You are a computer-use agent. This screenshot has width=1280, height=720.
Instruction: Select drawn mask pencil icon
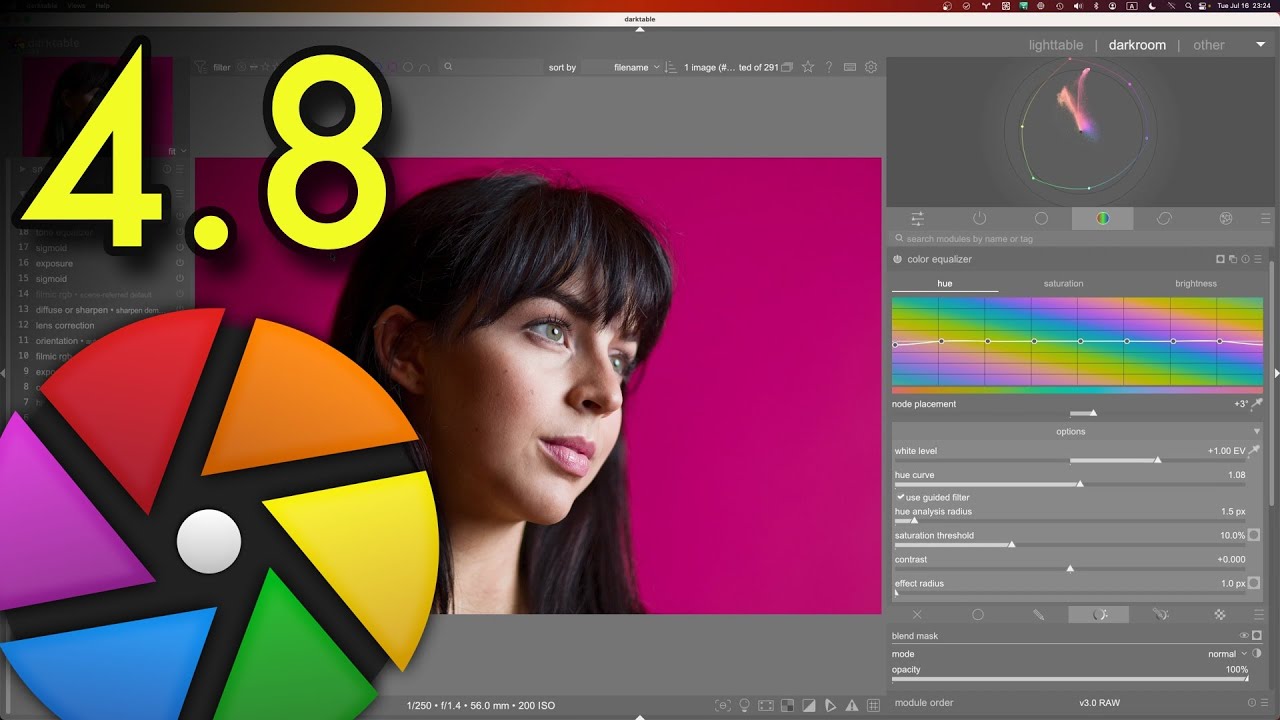1039,615
